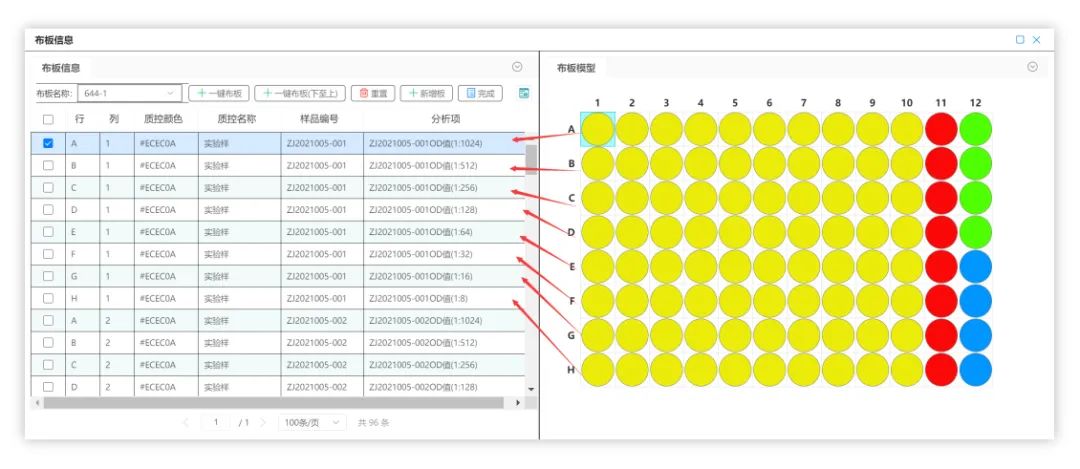Select the blue well in row H column 12
1080x469 pixels.
[975, 369]
